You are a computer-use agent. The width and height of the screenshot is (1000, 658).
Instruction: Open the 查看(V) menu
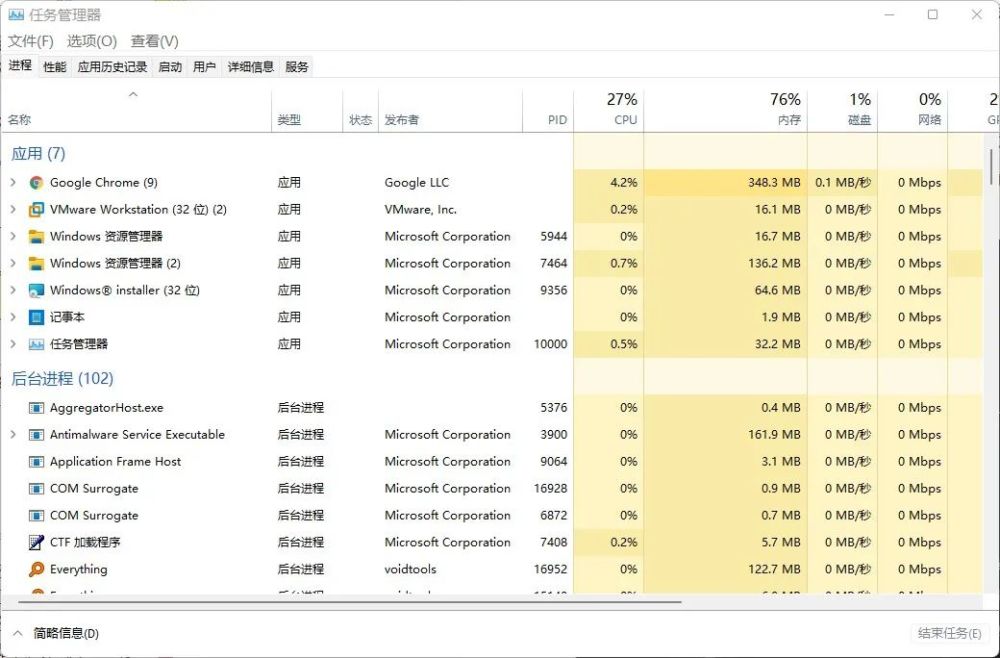tap(154, 41)
